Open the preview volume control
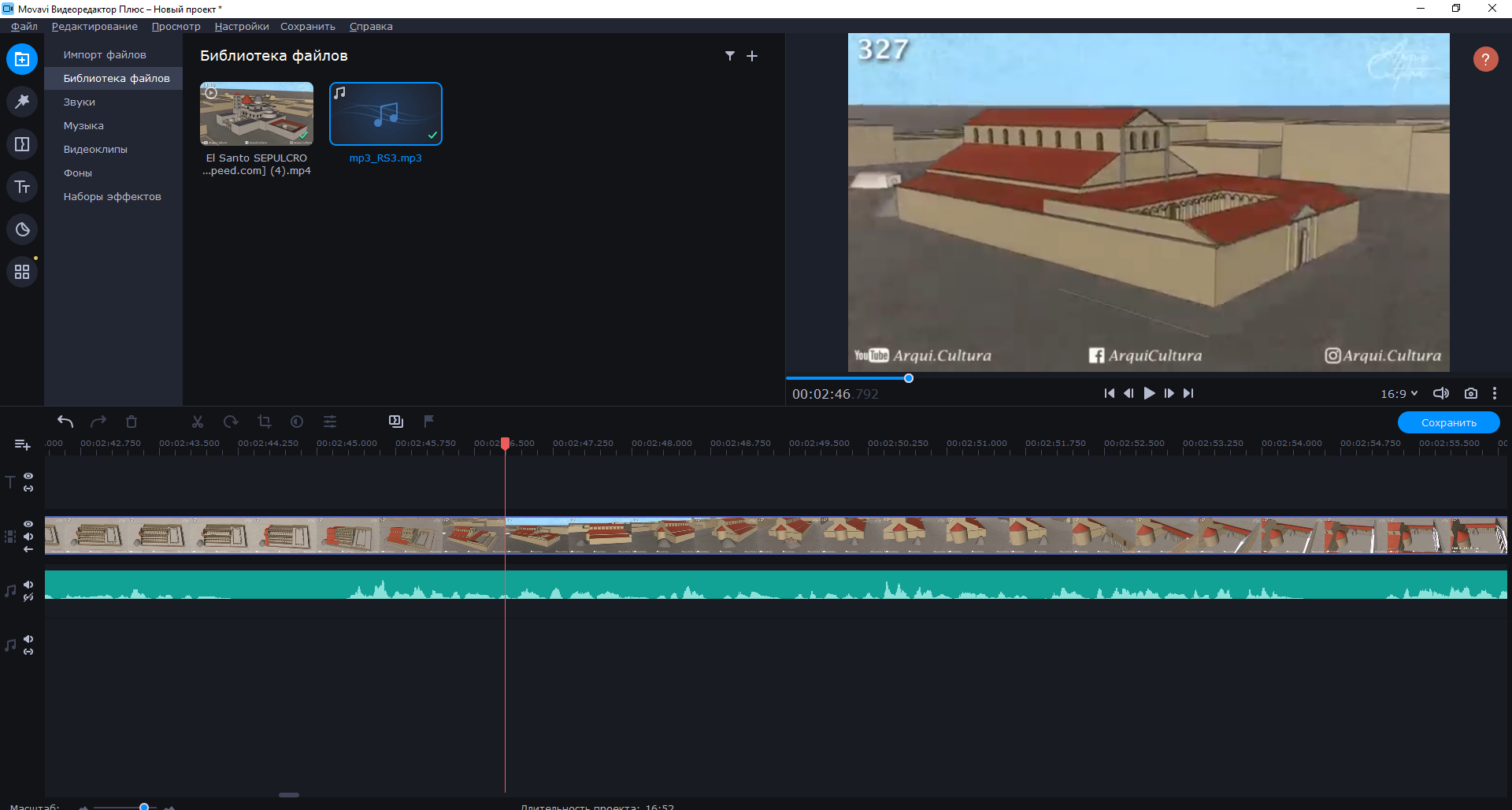Screen dimensions: 1512x810 click(1441, 393)
